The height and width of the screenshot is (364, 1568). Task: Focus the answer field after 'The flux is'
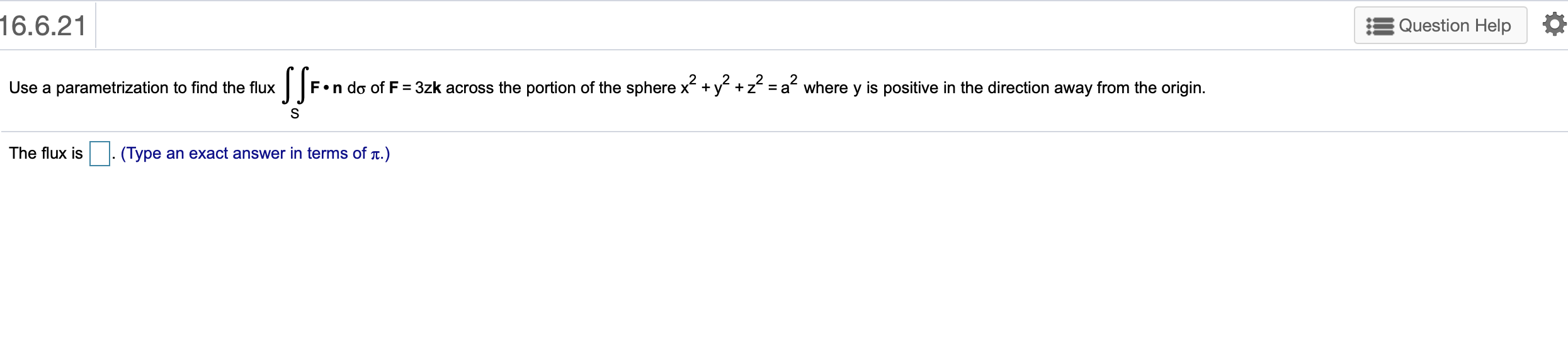pyautogui.click(x=99, y=152)
